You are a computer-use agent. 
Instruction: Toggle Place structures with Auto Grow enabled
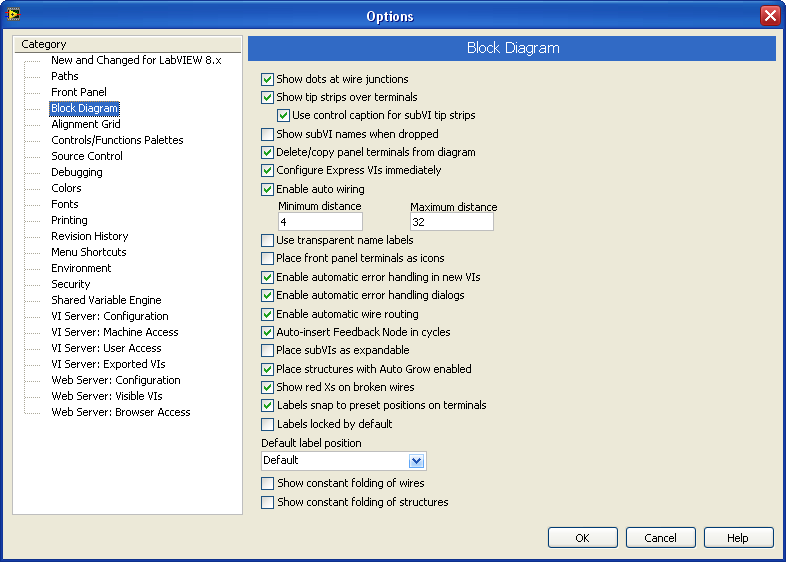point(268,369)
